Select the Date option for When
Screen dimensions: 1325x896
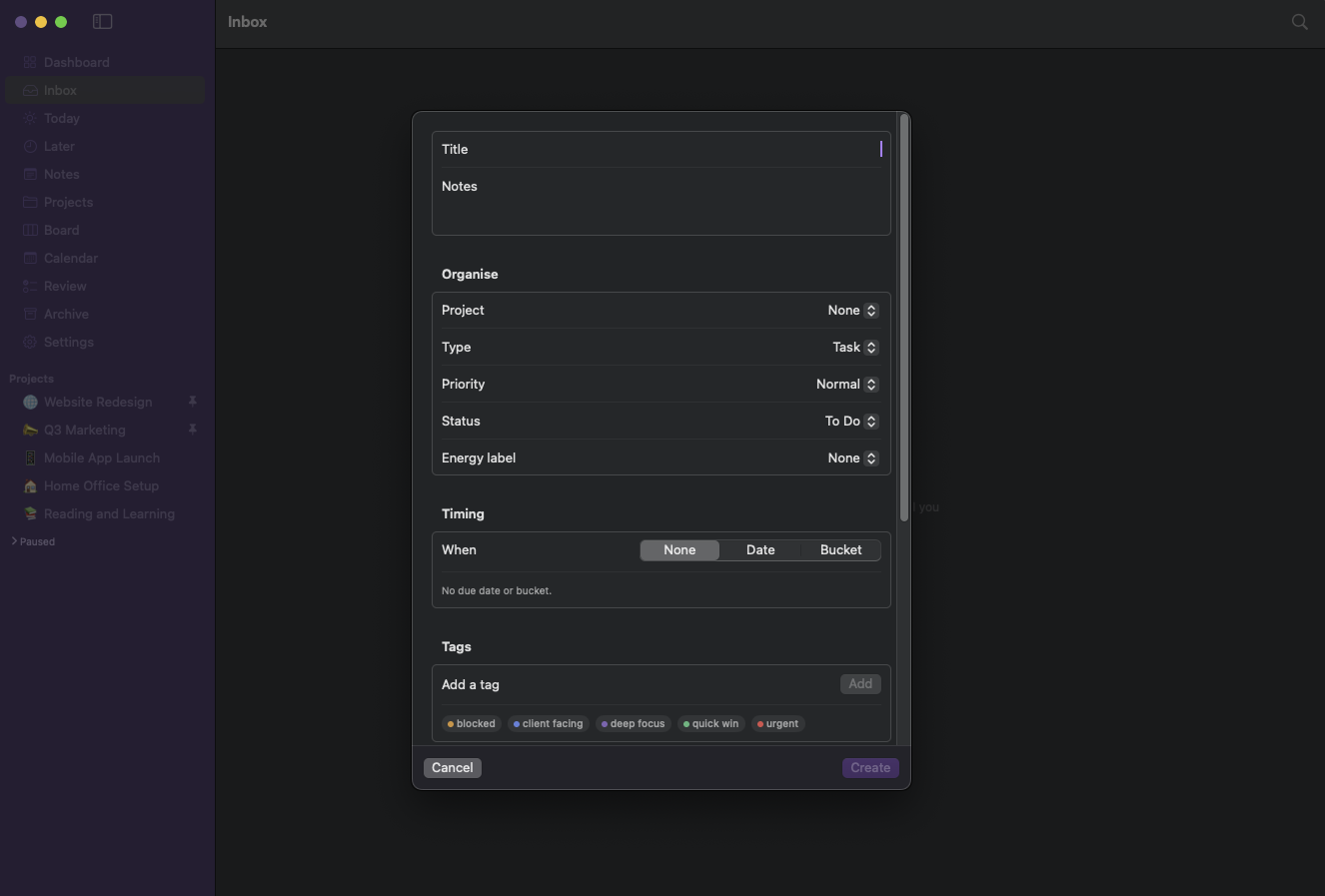point(760,550)
